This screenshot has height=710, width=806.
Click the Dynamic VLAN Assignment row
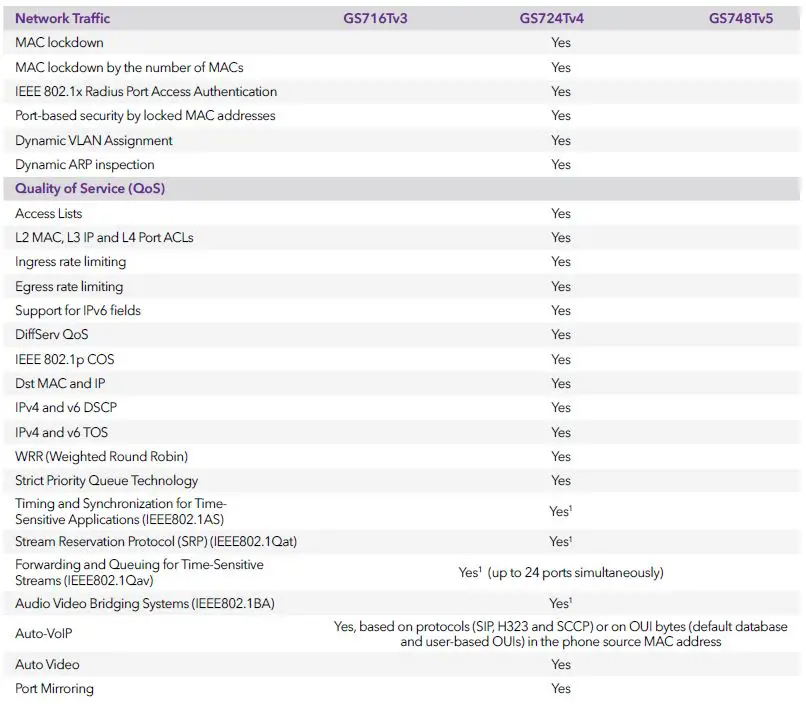[94, 140]
